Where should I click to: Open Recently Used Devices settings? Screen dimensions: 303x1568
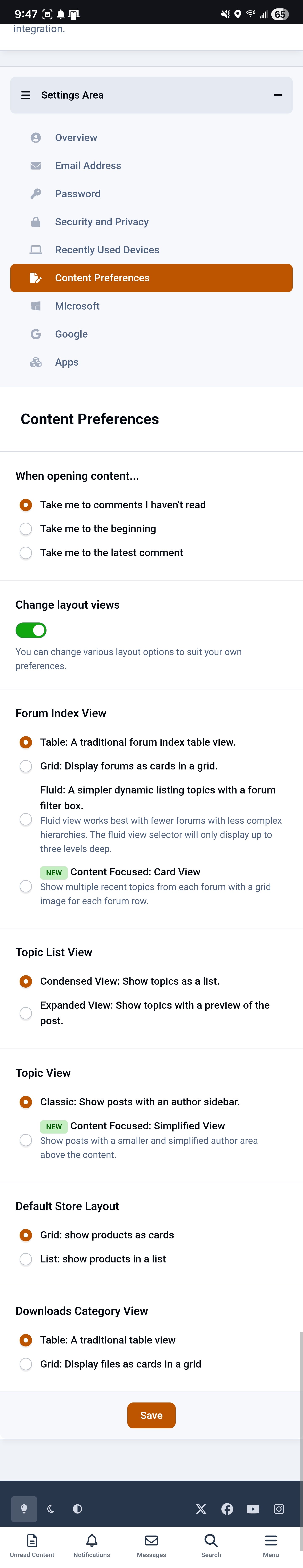[107, 250]
